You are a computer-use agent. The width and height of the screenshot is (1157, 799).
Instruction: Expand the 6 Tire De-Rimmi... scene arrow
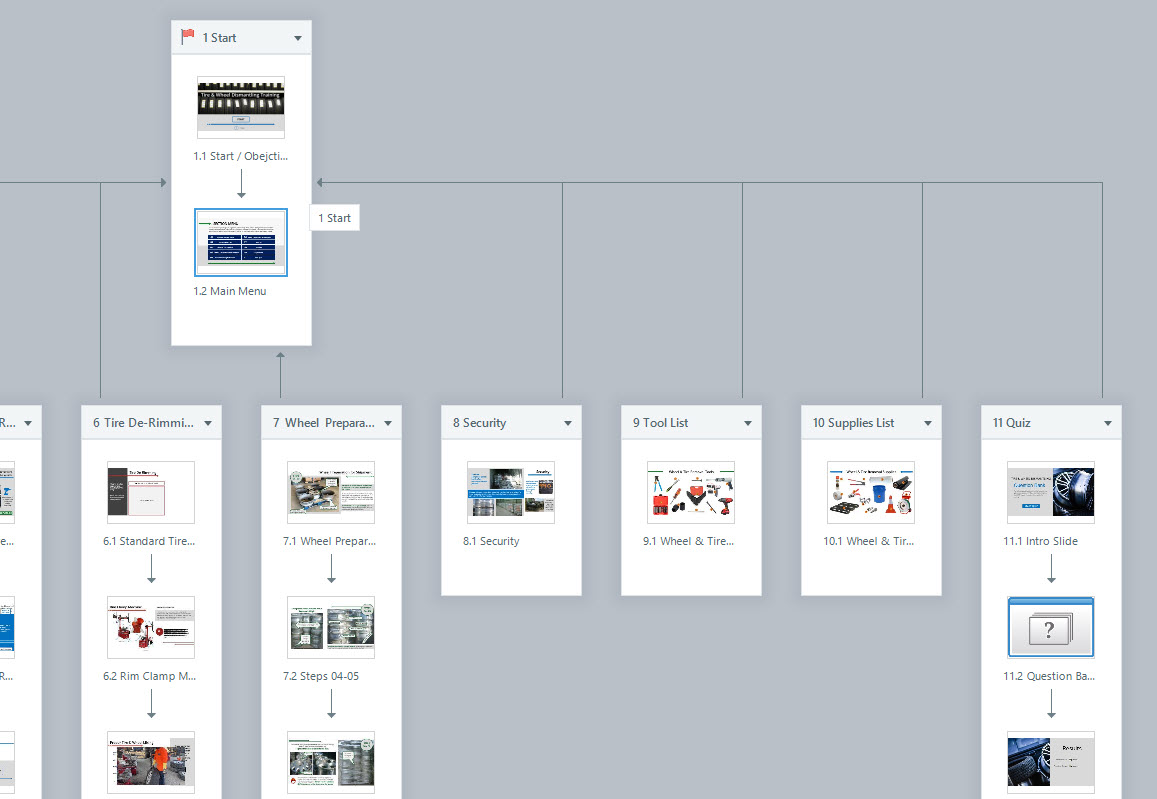[x=208, y=423]
